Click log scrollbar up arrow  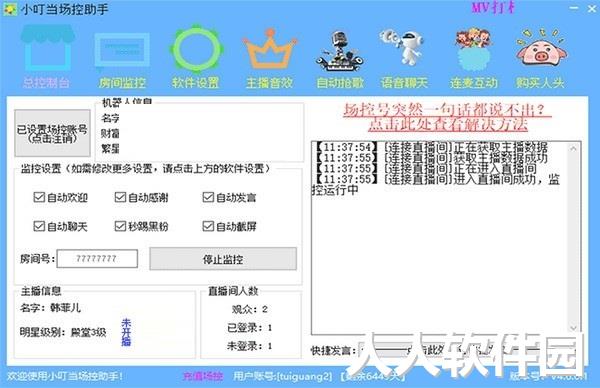pos(573,148)
